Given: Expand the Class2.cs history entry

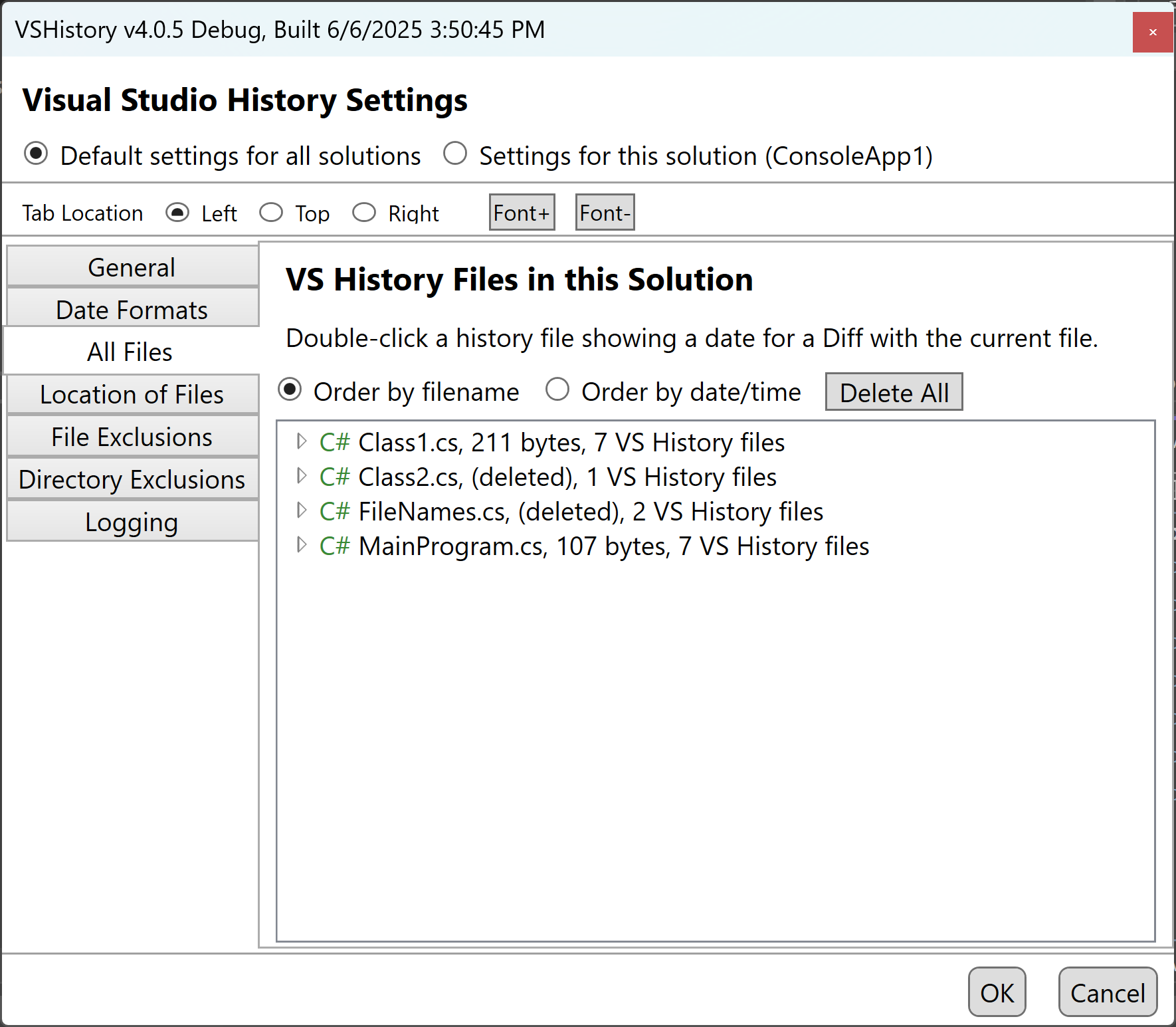Looking at the screenshot, I should 301,475.
